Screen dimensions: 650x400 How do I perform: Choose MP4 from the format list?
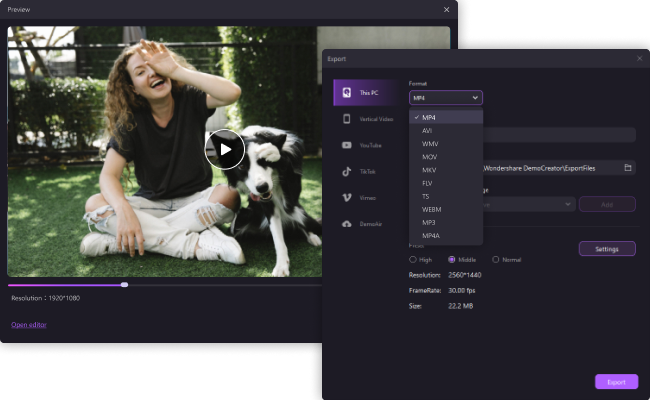coord(446,117)
